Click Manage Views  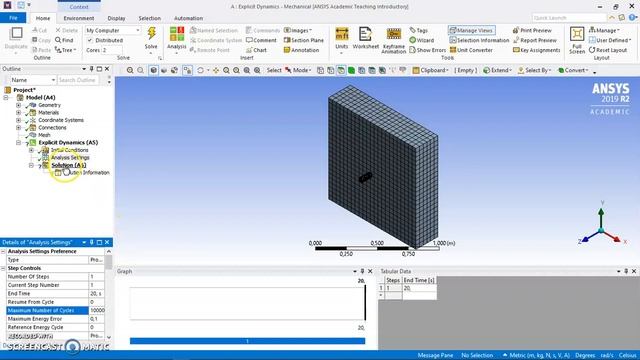471,30
